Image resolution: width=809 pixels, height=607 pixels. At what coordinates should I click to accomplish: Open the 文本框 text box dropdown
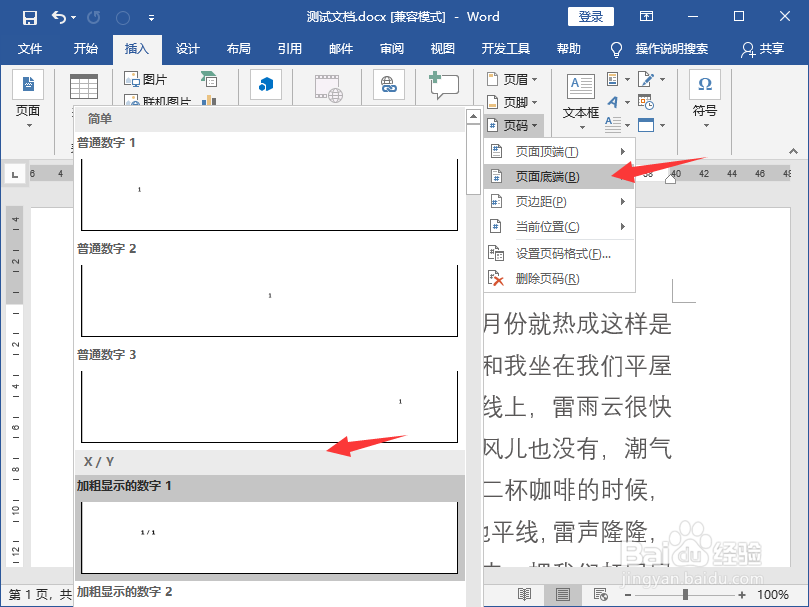click(x=580, y=101)
